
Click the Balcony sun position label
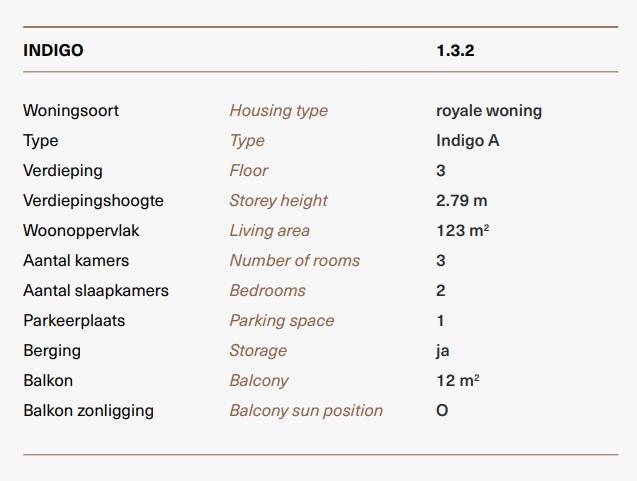coord(306,411)
